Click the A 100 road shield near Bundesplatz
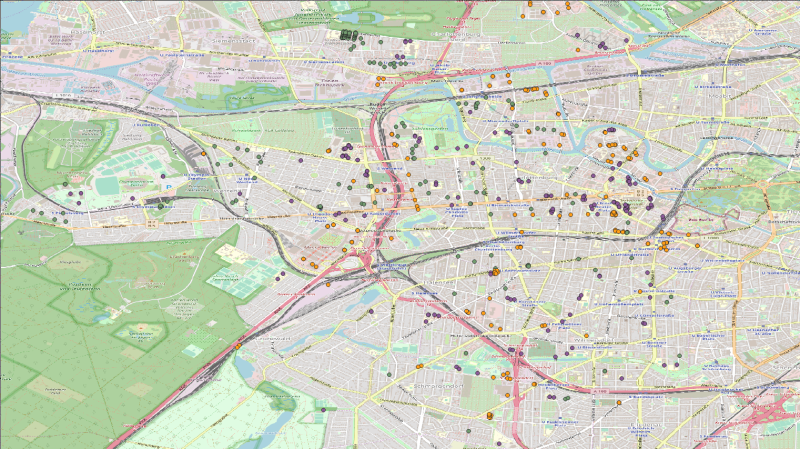This screenshot has width=800, height=449. point(601,391)
